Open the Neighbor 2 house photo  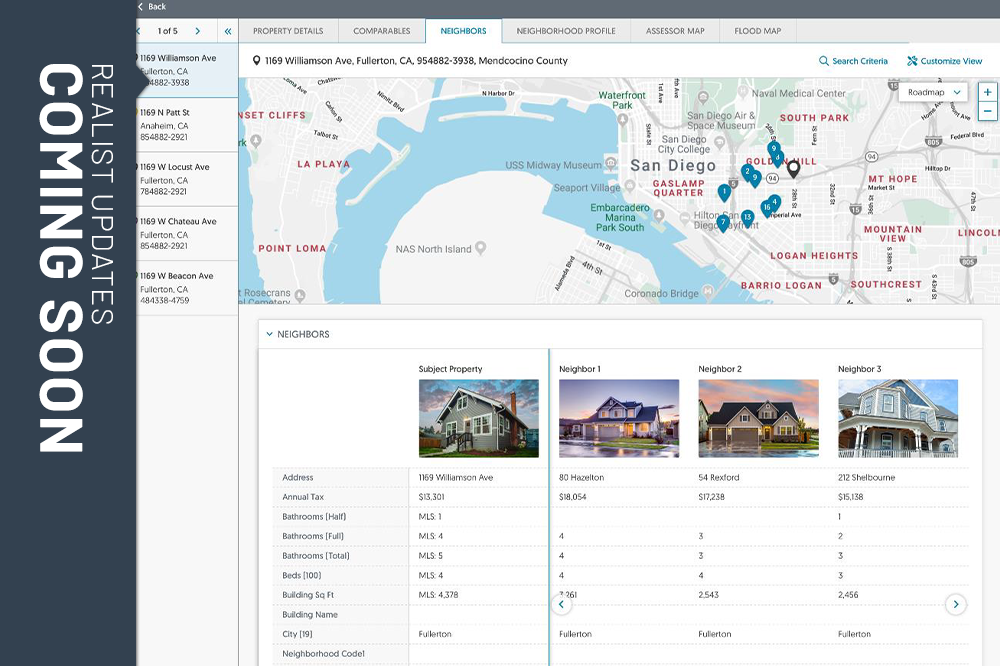point(758,418)
